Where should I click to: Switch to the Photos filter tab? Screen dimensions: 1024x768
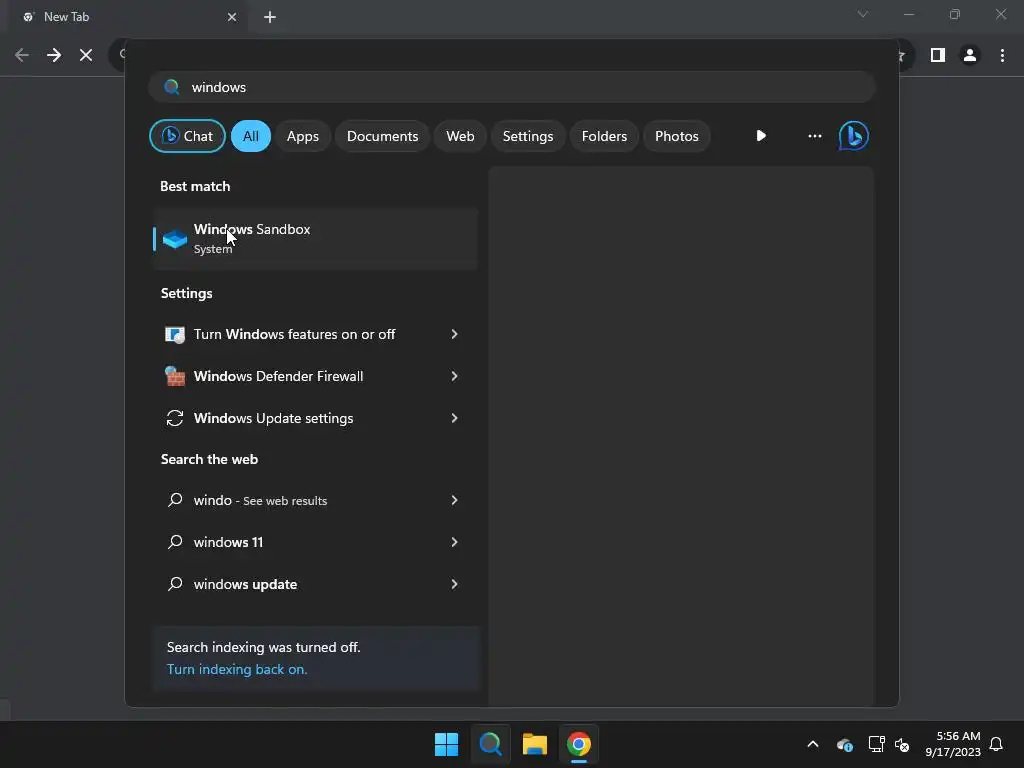point(677,136)
